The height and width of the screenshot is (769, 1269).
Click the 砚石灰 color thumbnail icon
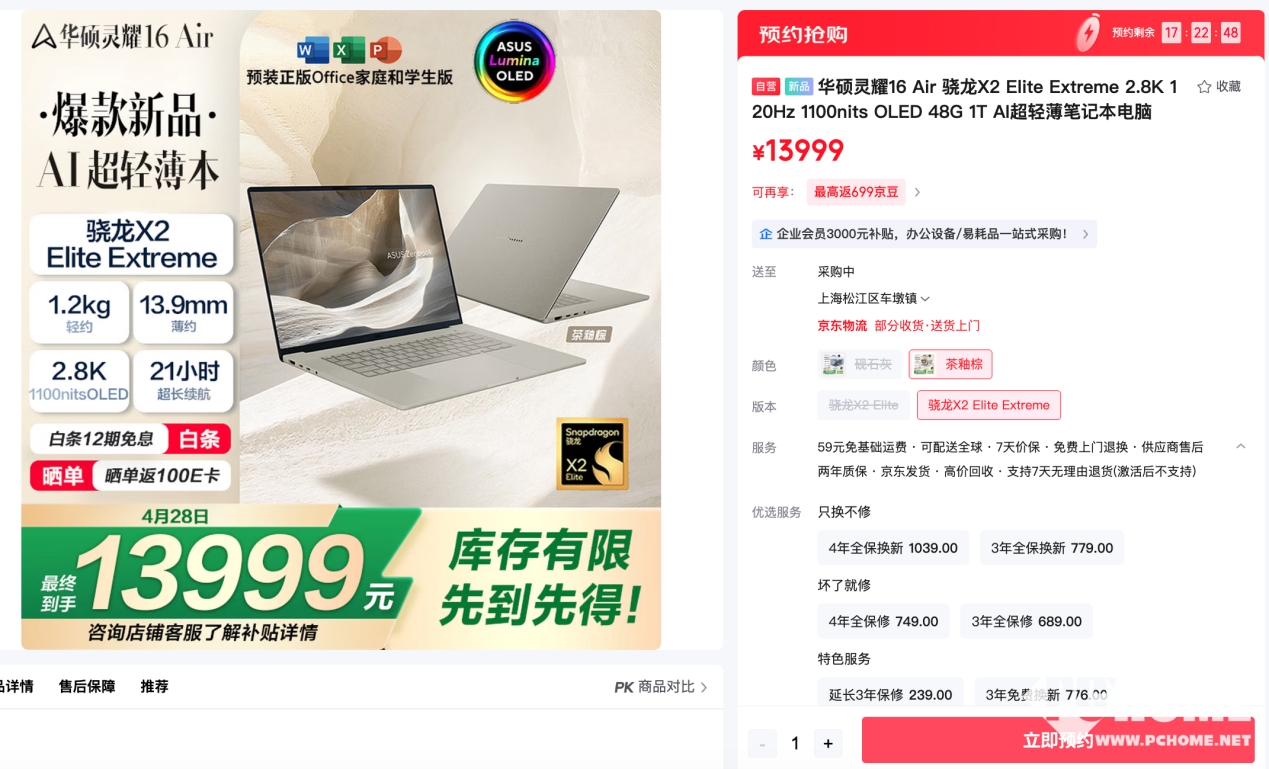tap(833, 364)
